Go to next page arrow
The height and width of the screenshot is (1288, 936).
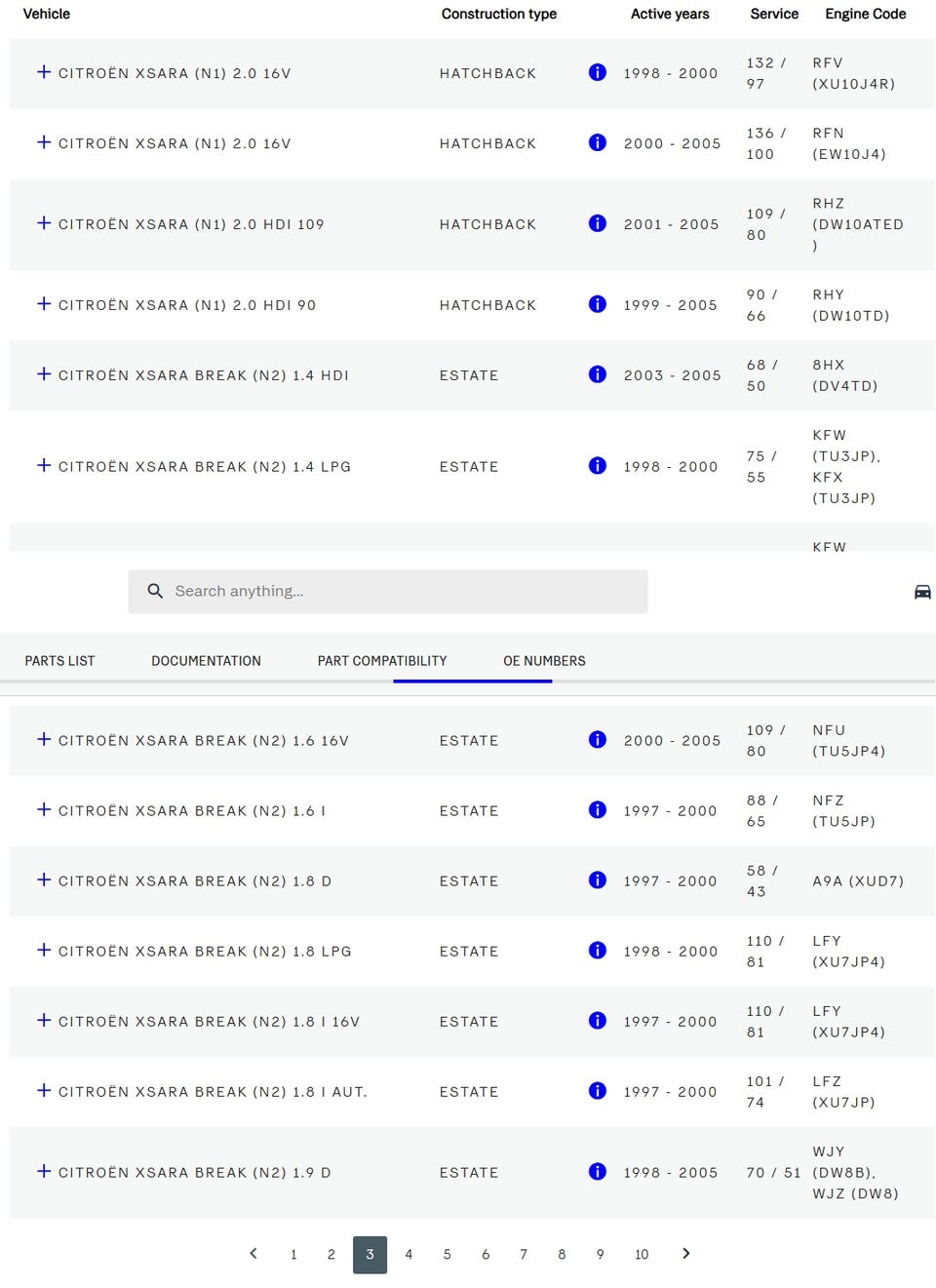(x=686, y=1254)
